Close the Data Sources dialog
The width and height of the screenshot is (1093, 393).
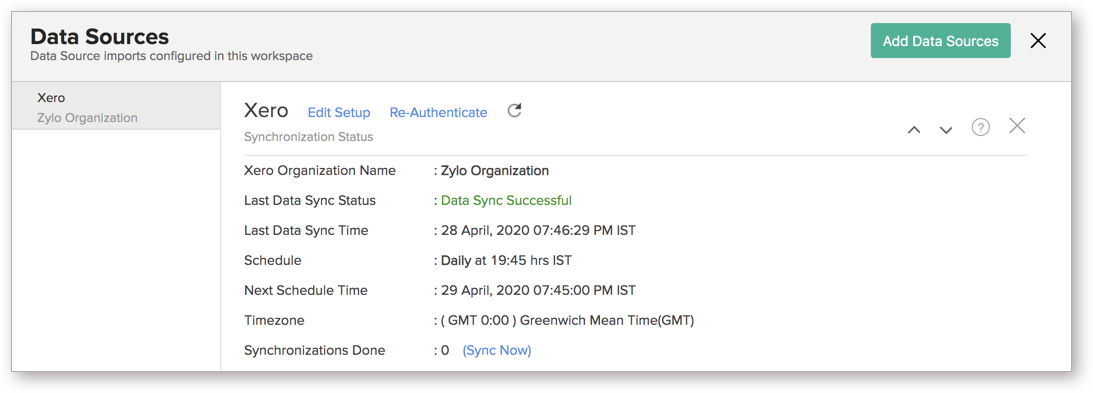(x=1038, y=41)
